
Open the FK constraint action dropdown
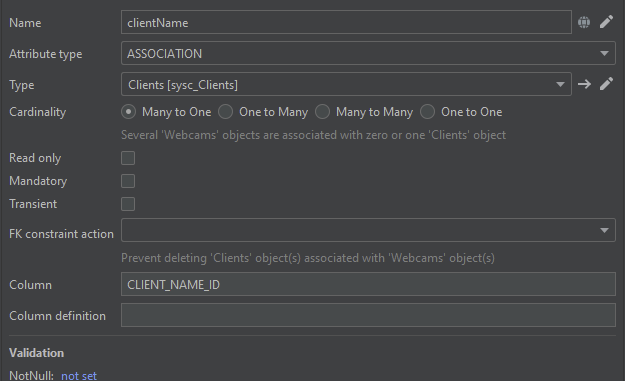tap(368, 230)
